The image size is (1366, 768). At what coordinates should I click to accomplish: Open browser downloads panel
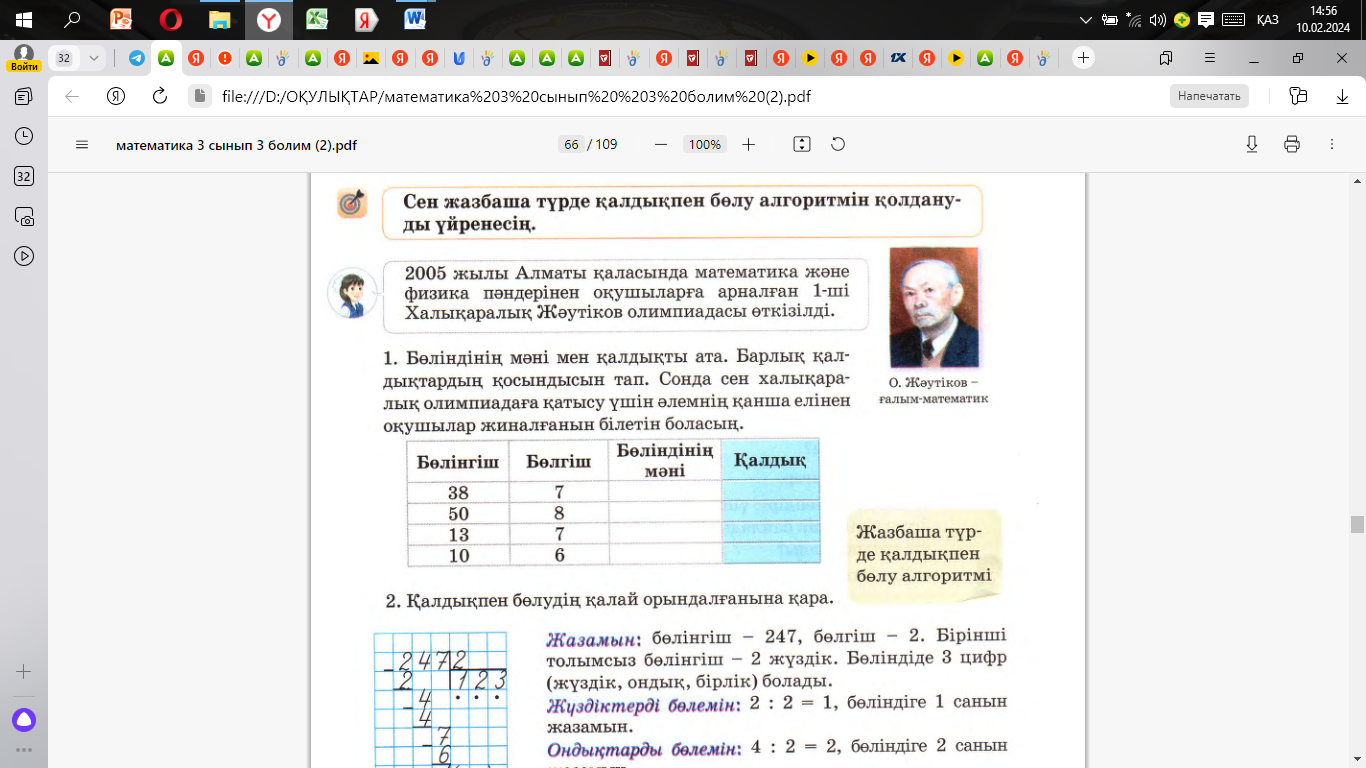coord(1343,96)
